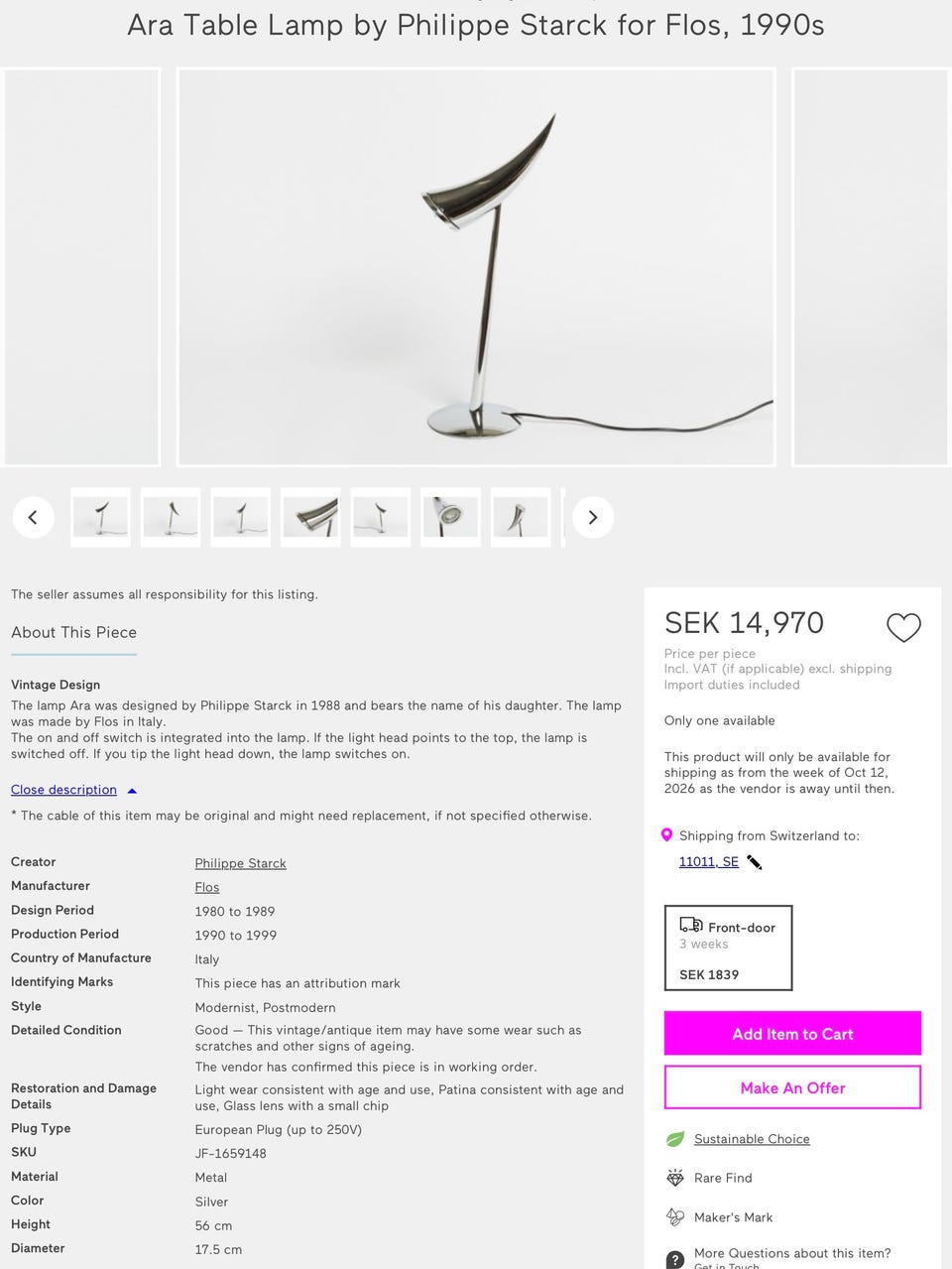Screen dimensions: 952x1269
Task: Click the Sustainable Choice leaf icon
Action: pos(675,1139)
